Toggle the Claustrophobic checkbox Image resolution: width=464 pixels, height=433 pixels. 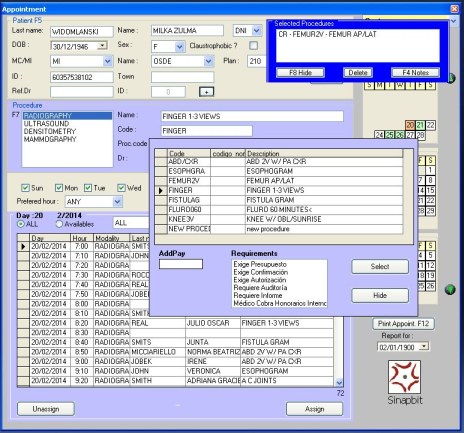pyautogui.click(x=254, y=45)
